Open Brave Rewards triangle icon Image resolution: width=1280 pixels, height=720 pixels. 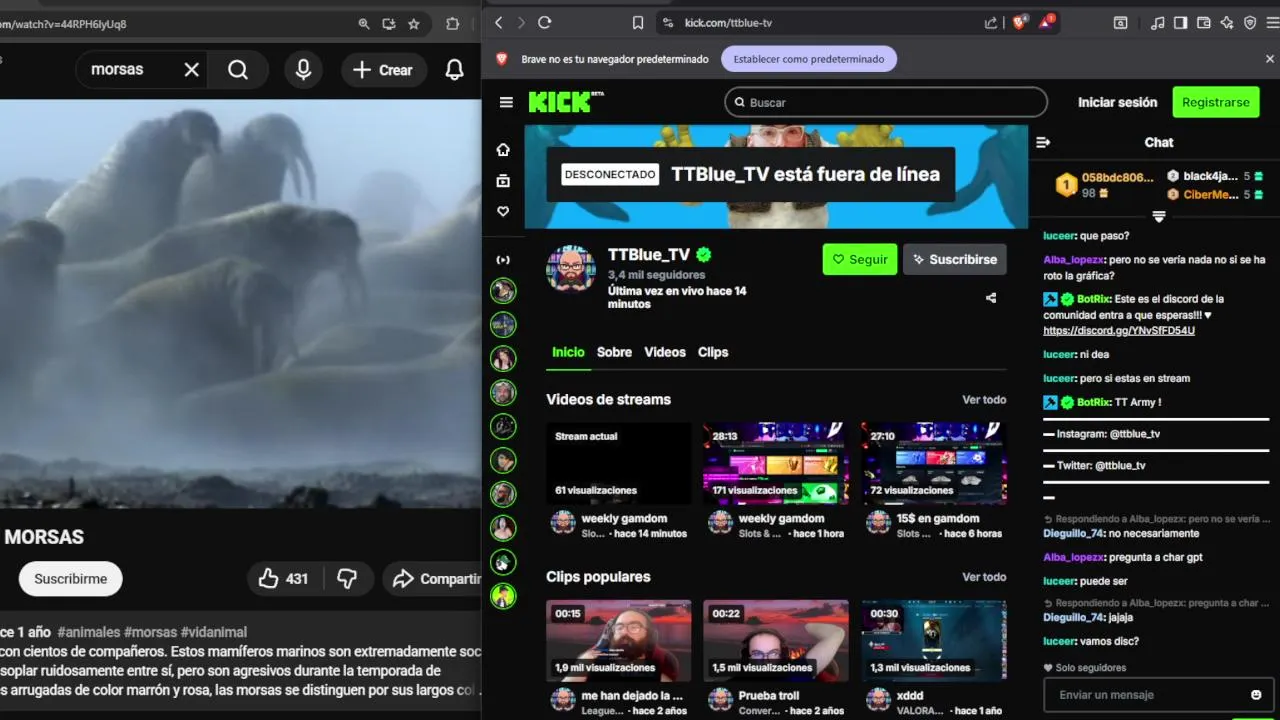coord(1046,22)
